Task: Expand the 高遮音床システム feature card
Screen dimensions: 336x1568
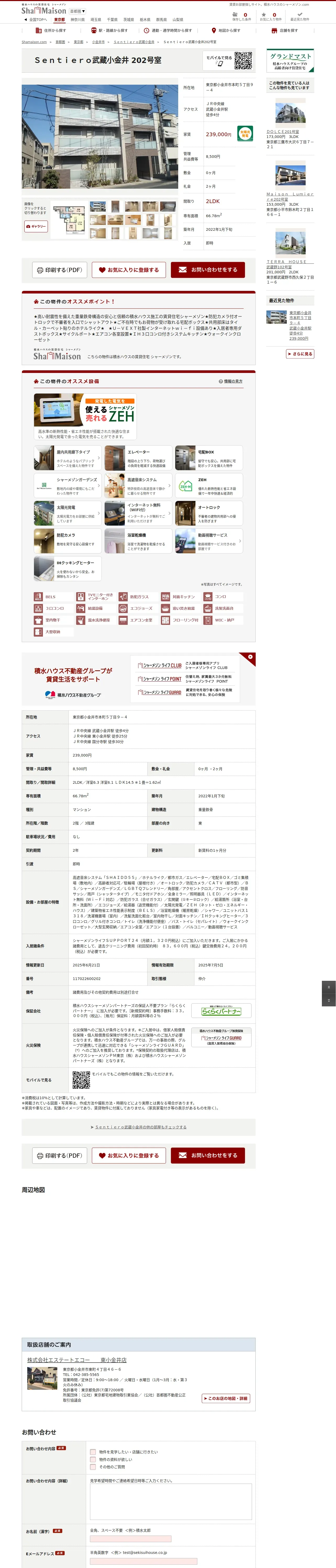Action: pyautogui.click(x=138, y=486)
